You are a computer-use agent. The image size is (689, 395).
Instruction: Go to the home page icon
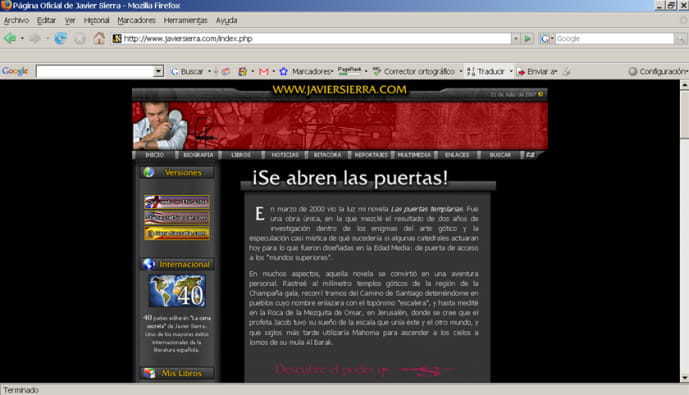coord(99,39)
